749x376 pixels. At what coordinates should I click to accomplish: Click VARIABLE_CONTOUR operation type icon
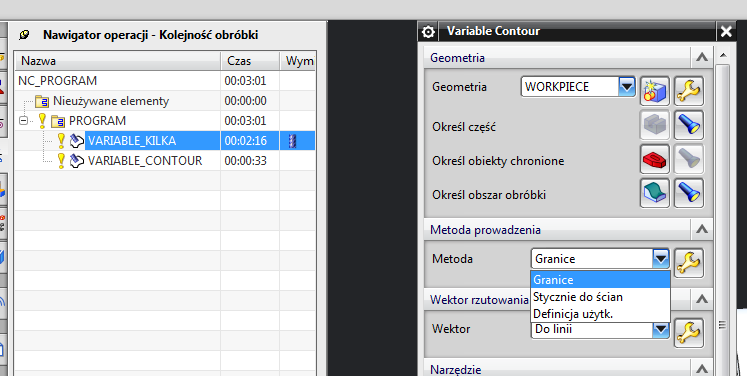(76, 161)
